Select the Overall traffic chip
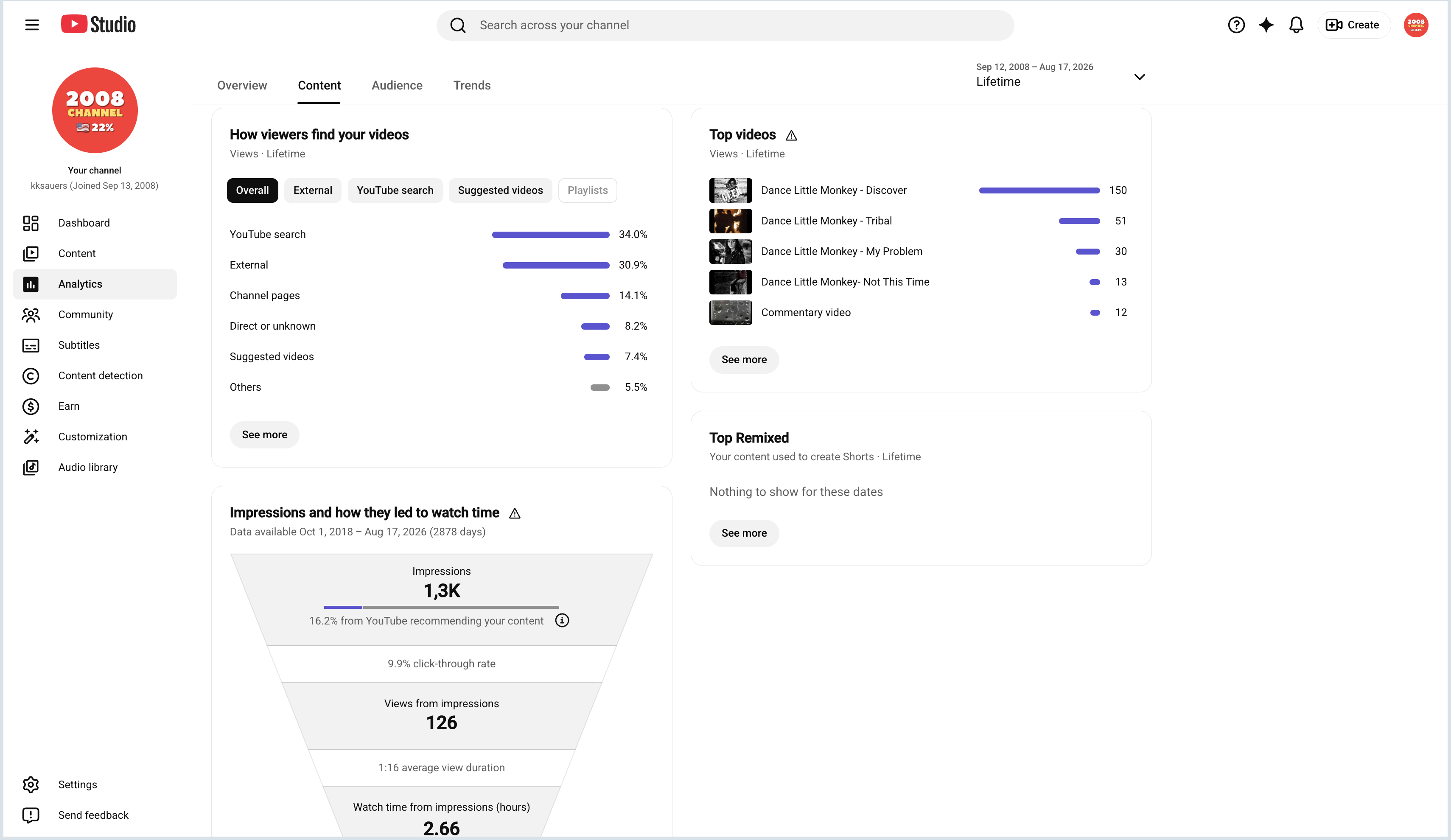 (252, 190)
